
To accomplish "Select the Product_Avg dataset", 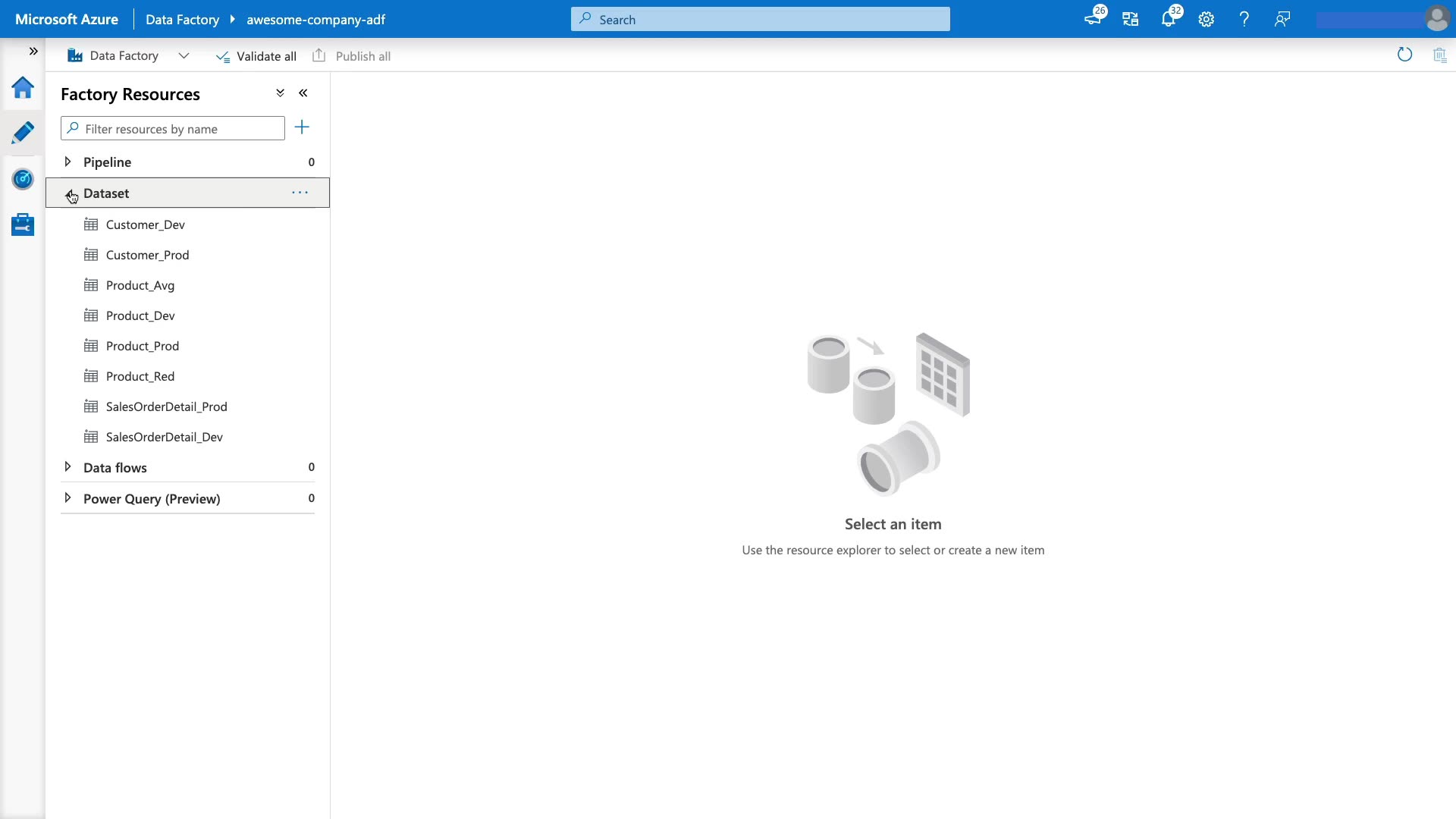I will [x=140, y=285].
